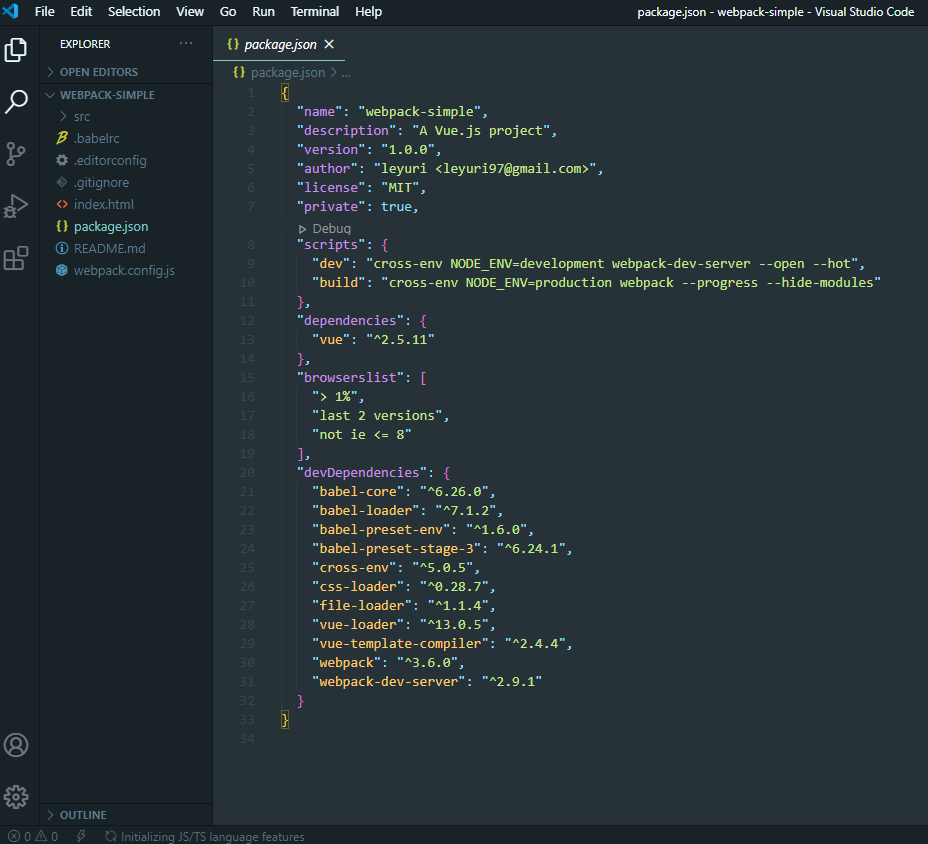Click the "webpack-dev-server" dependency line
Image resolution: width=928 pixels, height=844 pixels.
427,681
